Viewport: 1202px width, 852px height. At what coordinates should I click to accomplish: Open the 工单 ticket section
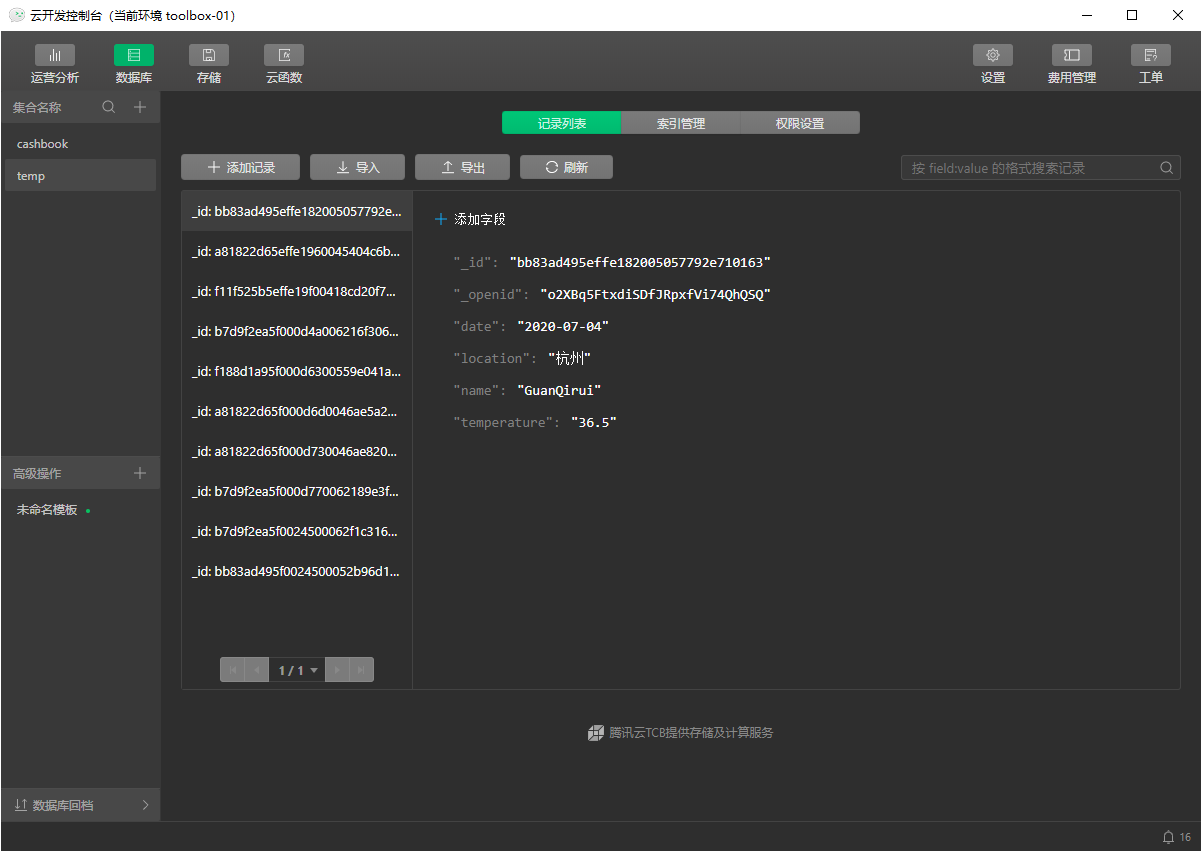point(1151,64)
